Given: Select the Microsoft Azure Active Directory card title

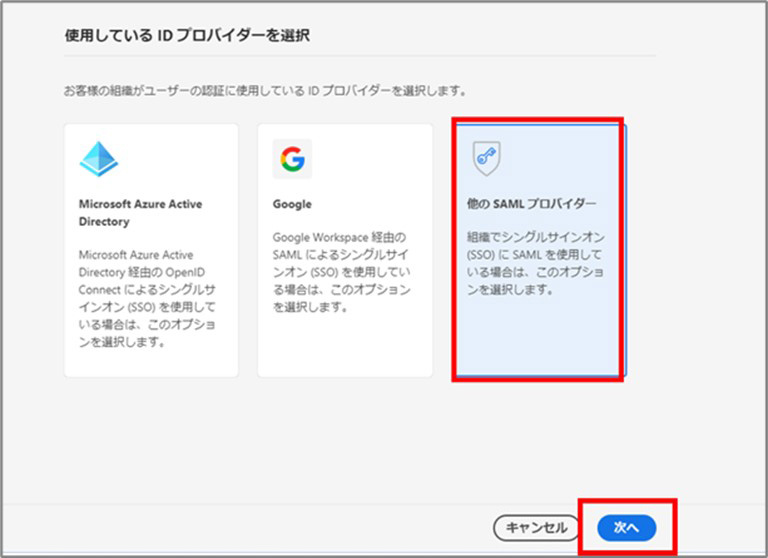Looking at the screenshot, I should pyautogui.click(x=141, y=213).
